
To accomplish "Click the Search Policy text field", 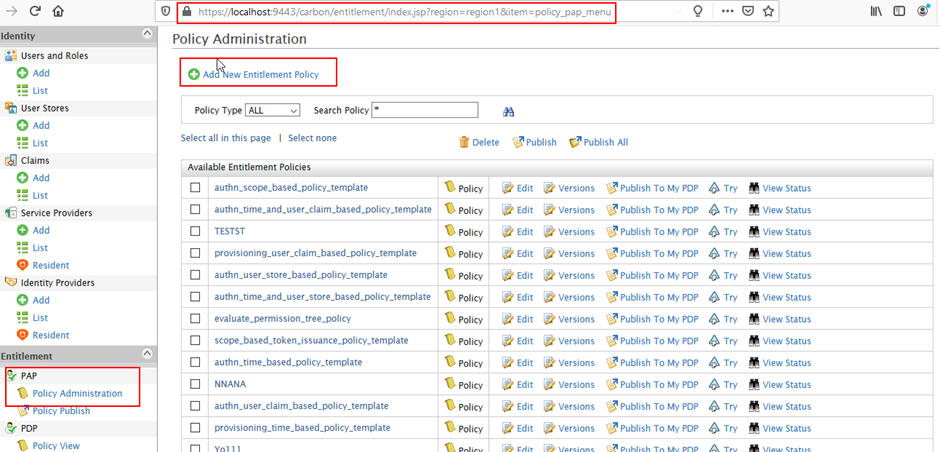I will 424,110.
